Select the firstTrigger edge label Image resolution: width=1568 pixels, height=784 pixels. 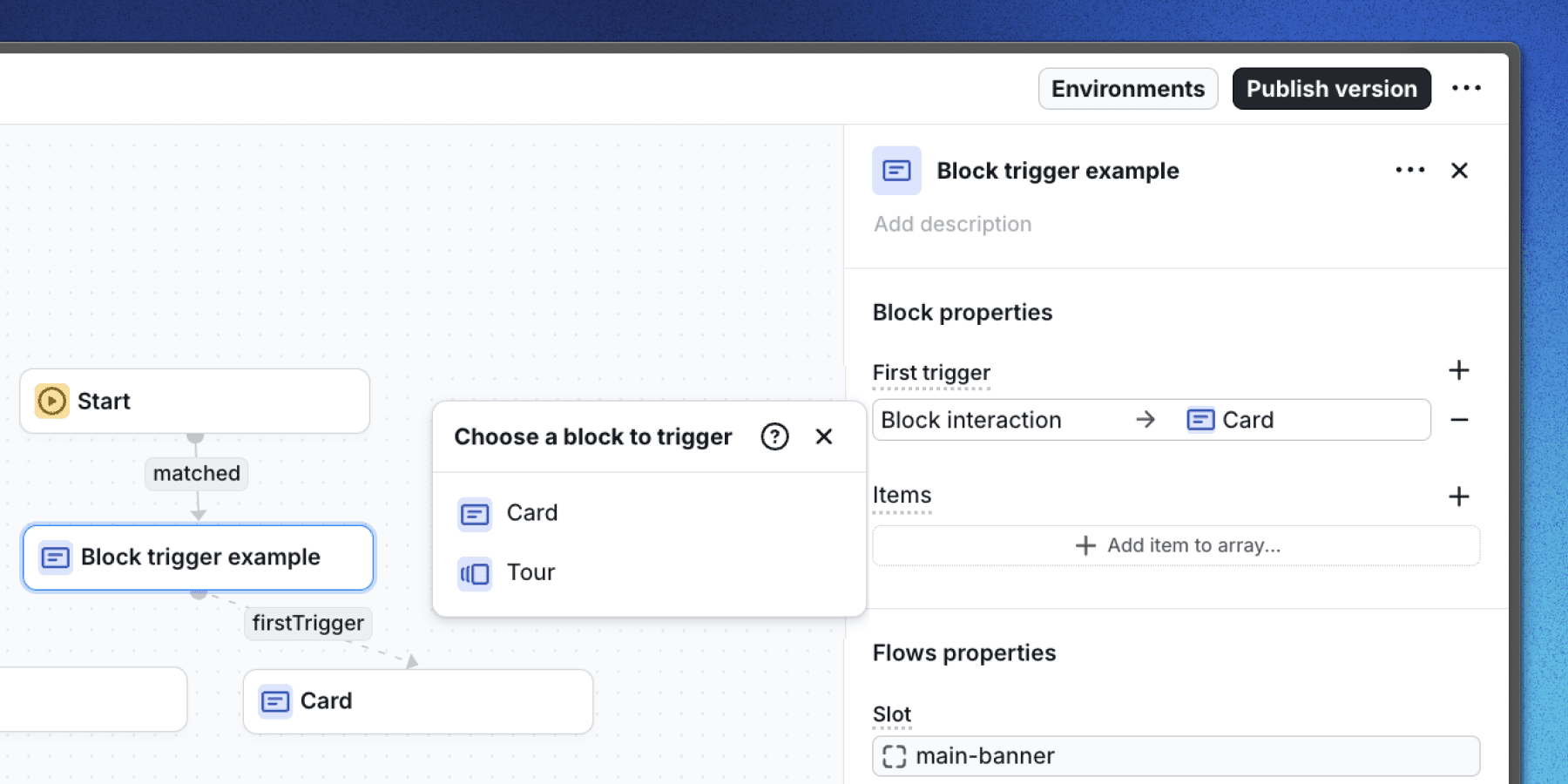click(308, 623)
